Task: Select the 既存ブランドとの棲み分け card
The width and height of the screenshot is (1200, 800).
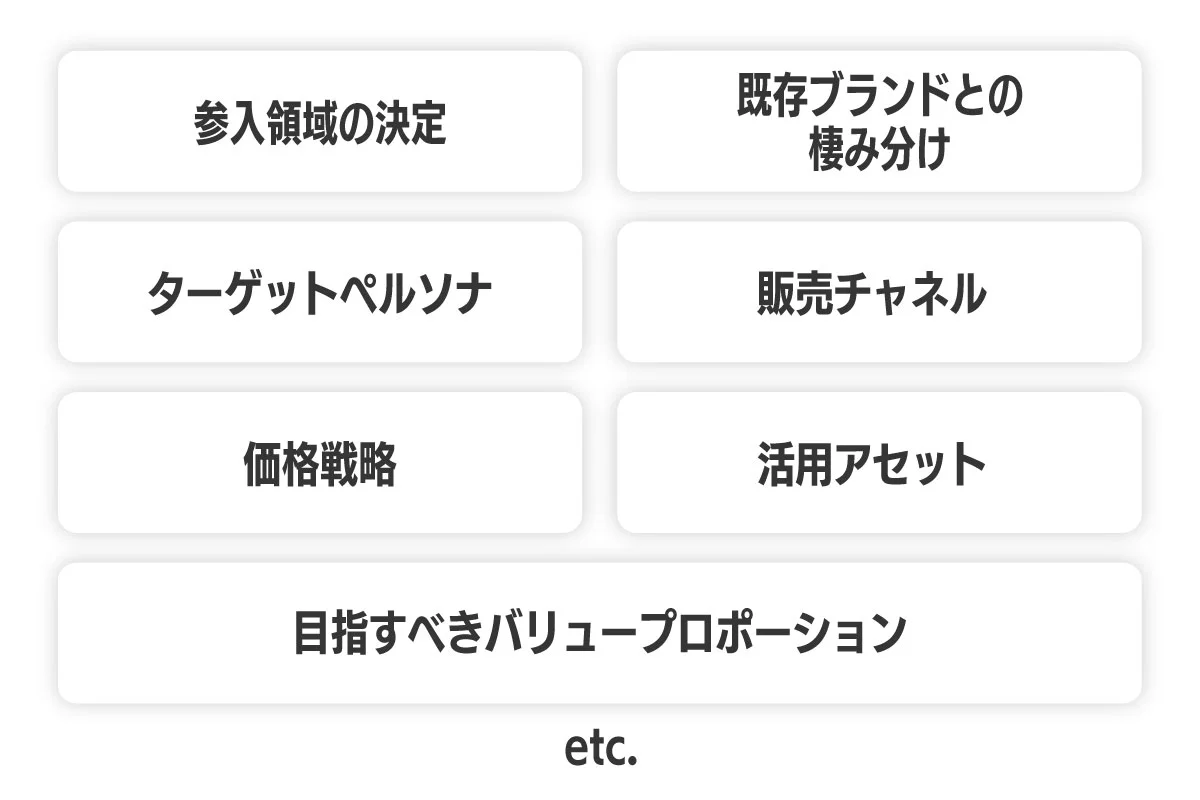Action: click(x=879, y=121)
